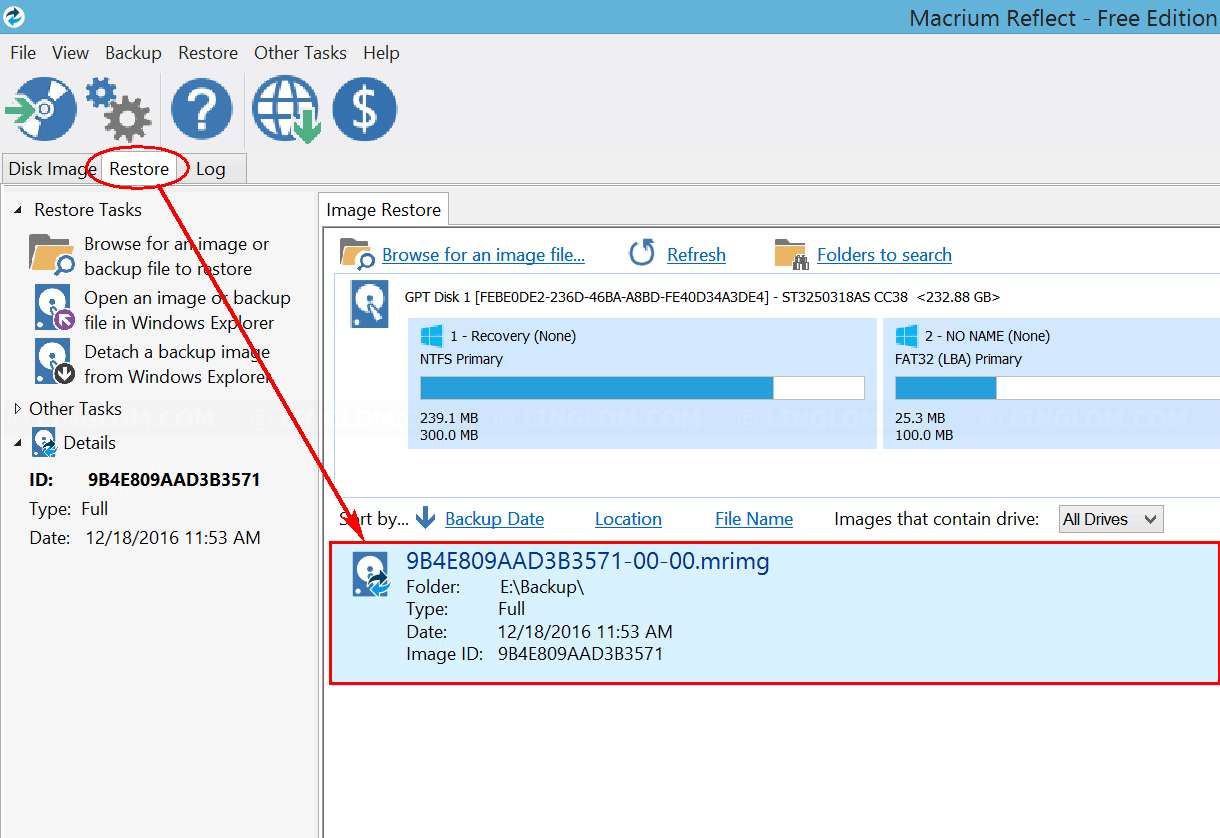
Task: Click the '2 - NO NAME (None)' partition label
Action: pos(987,336)
